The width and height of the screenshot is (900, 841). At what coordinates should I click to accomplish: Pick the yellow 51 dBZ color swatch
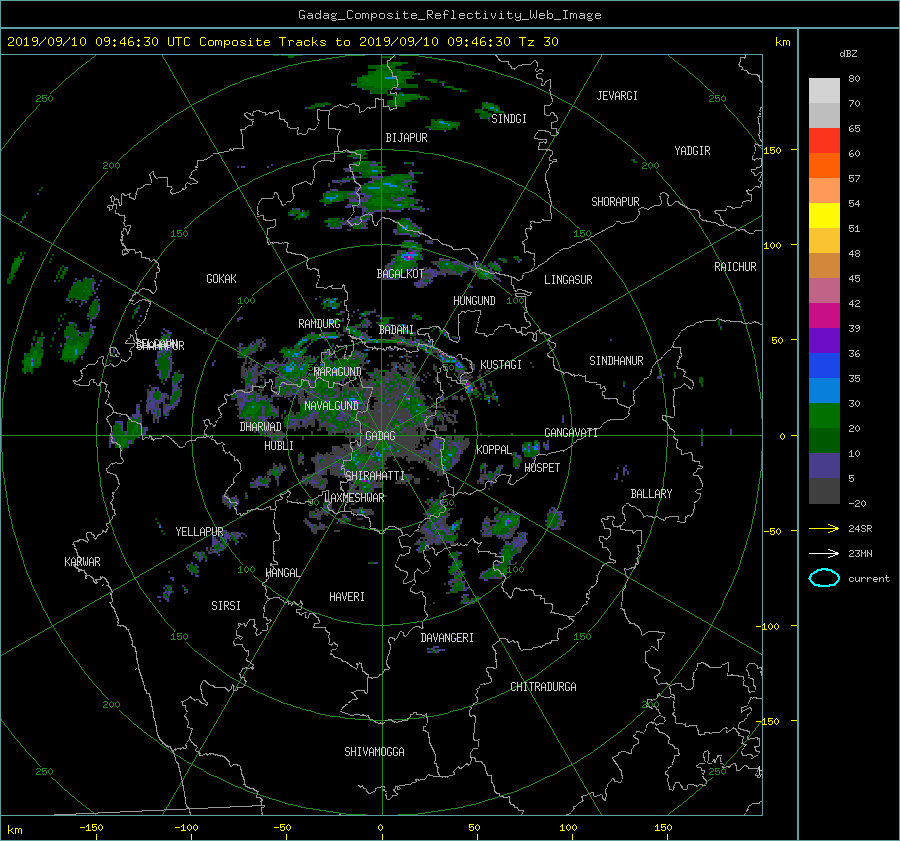824,216
